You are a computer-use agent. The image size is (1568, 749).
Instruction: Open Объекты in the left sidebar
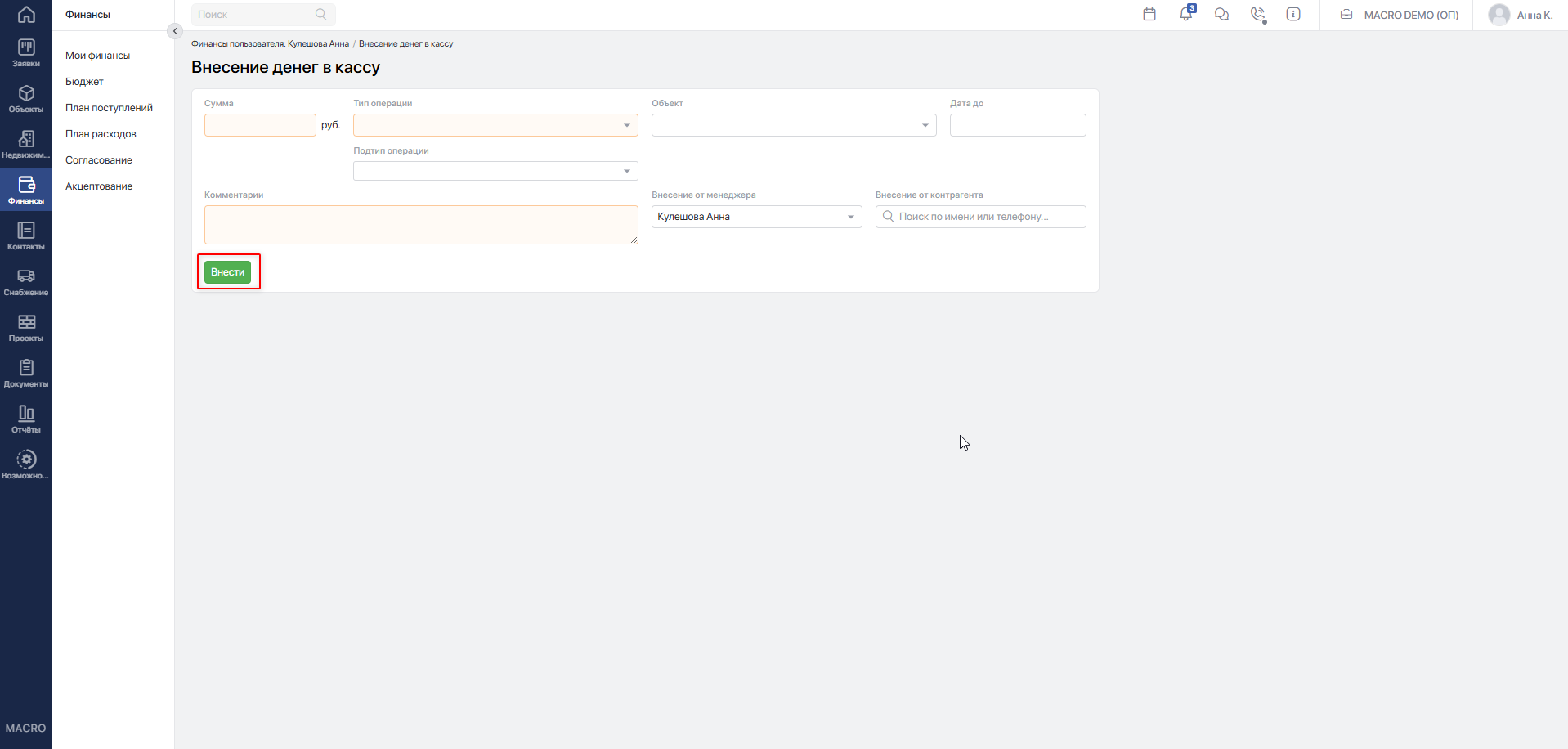(26, 99)
